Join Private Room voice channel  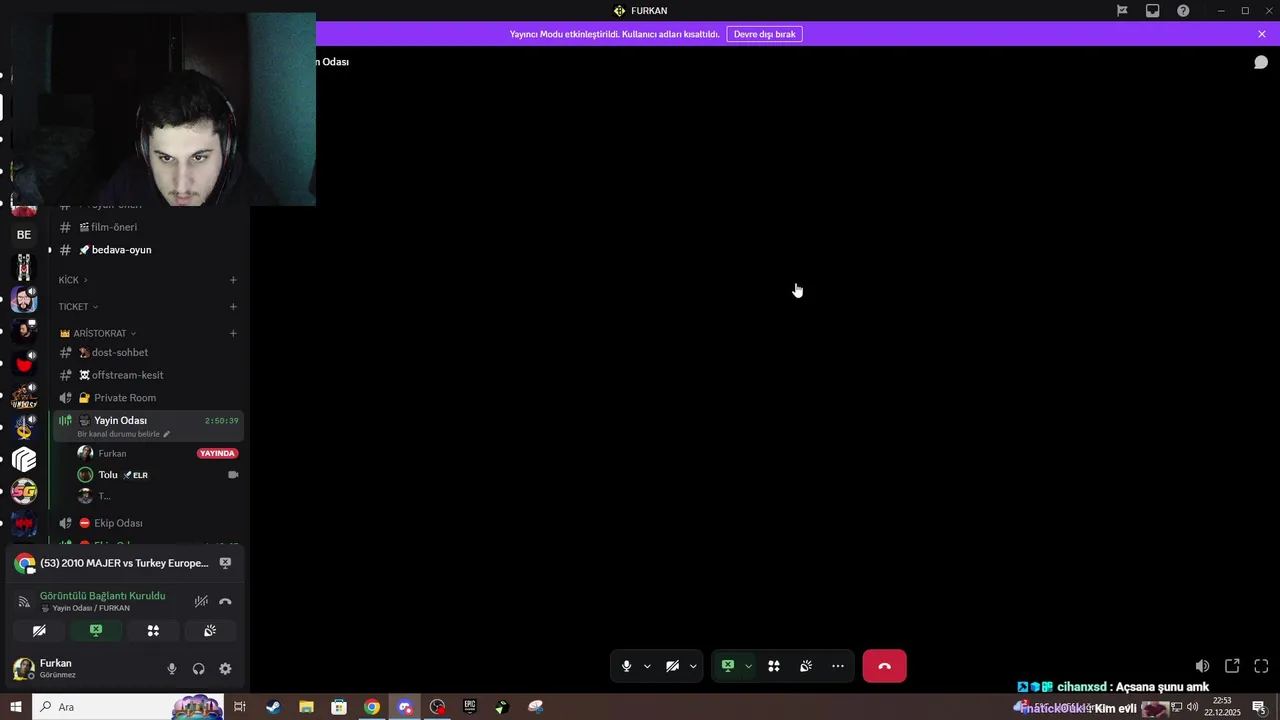click(x=149, y=398)
